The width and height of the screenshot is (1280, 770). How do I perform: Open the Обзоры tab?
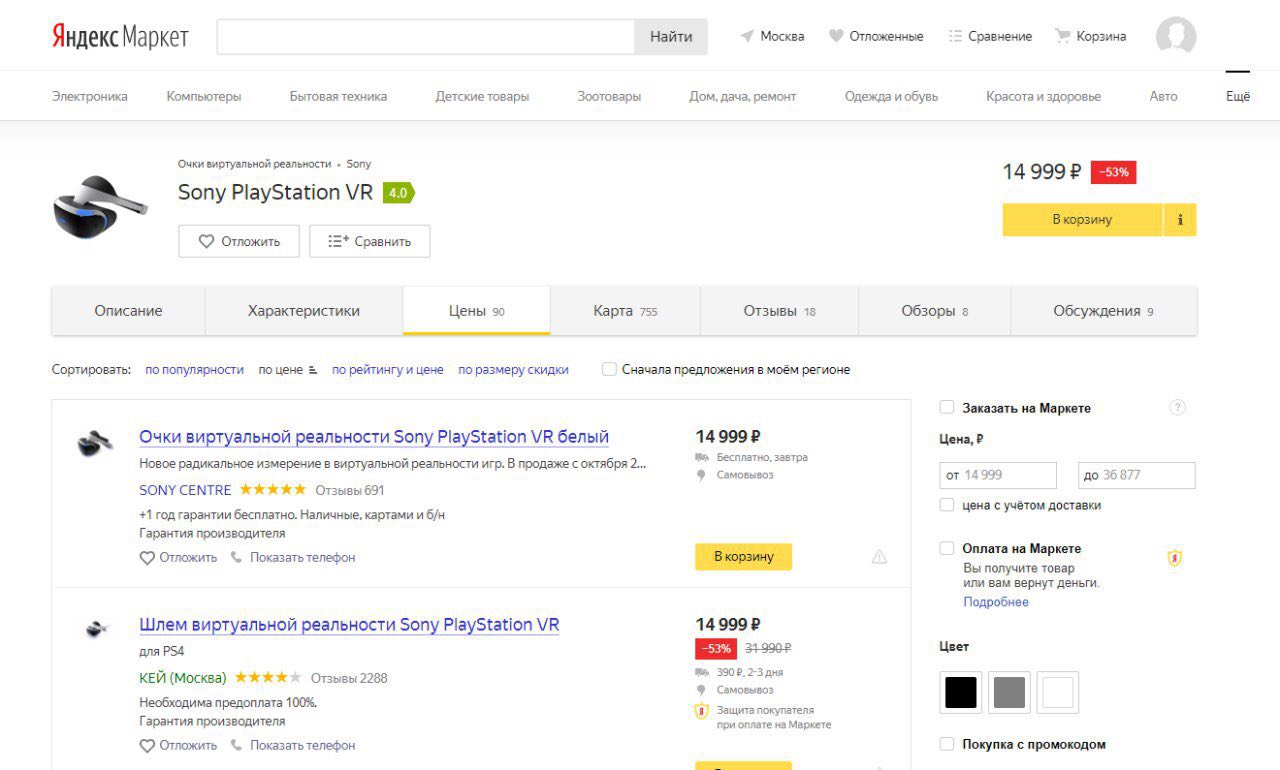click(x=934, y=311)
